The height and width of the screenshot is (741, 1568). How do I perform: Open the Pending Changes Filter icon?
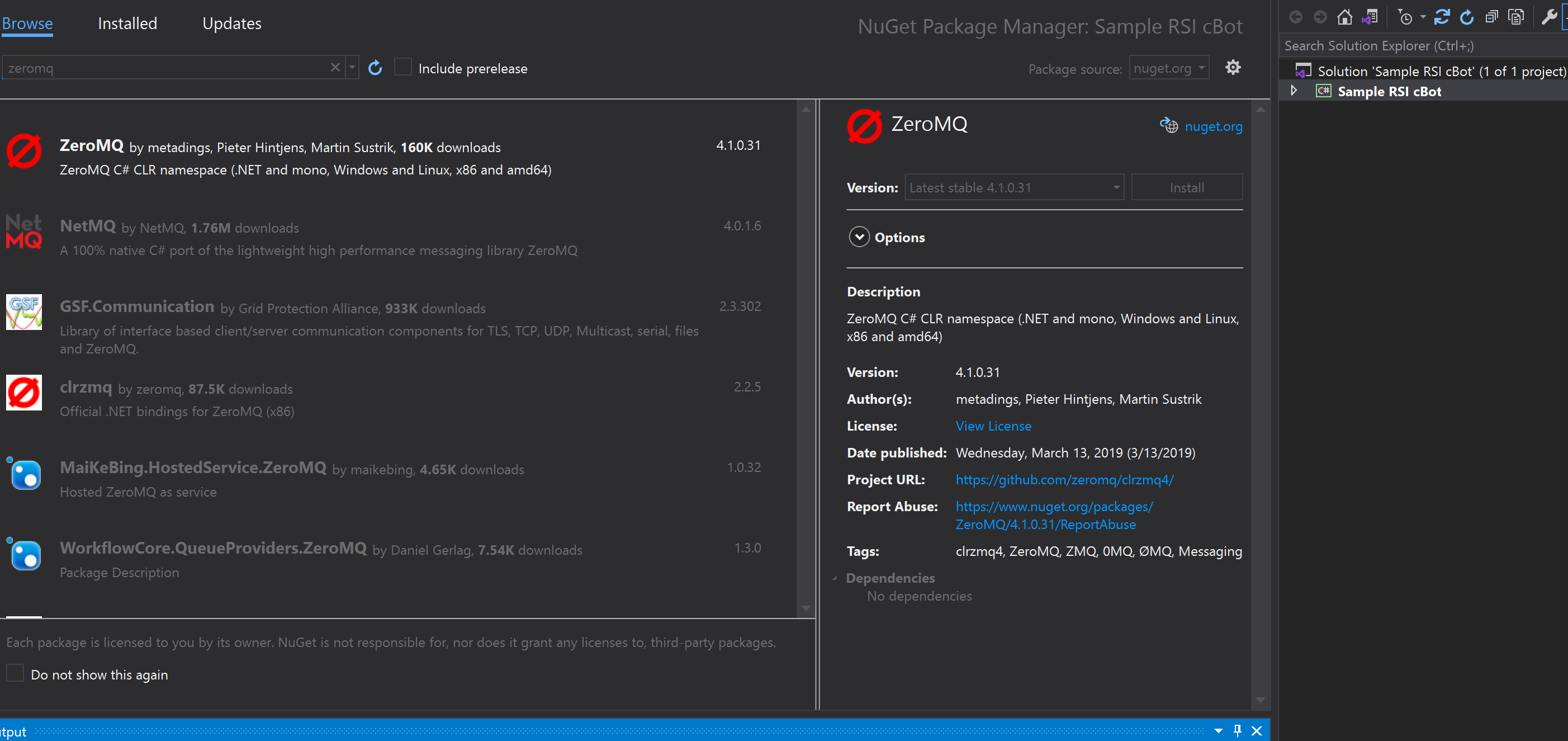[1405, 17]
